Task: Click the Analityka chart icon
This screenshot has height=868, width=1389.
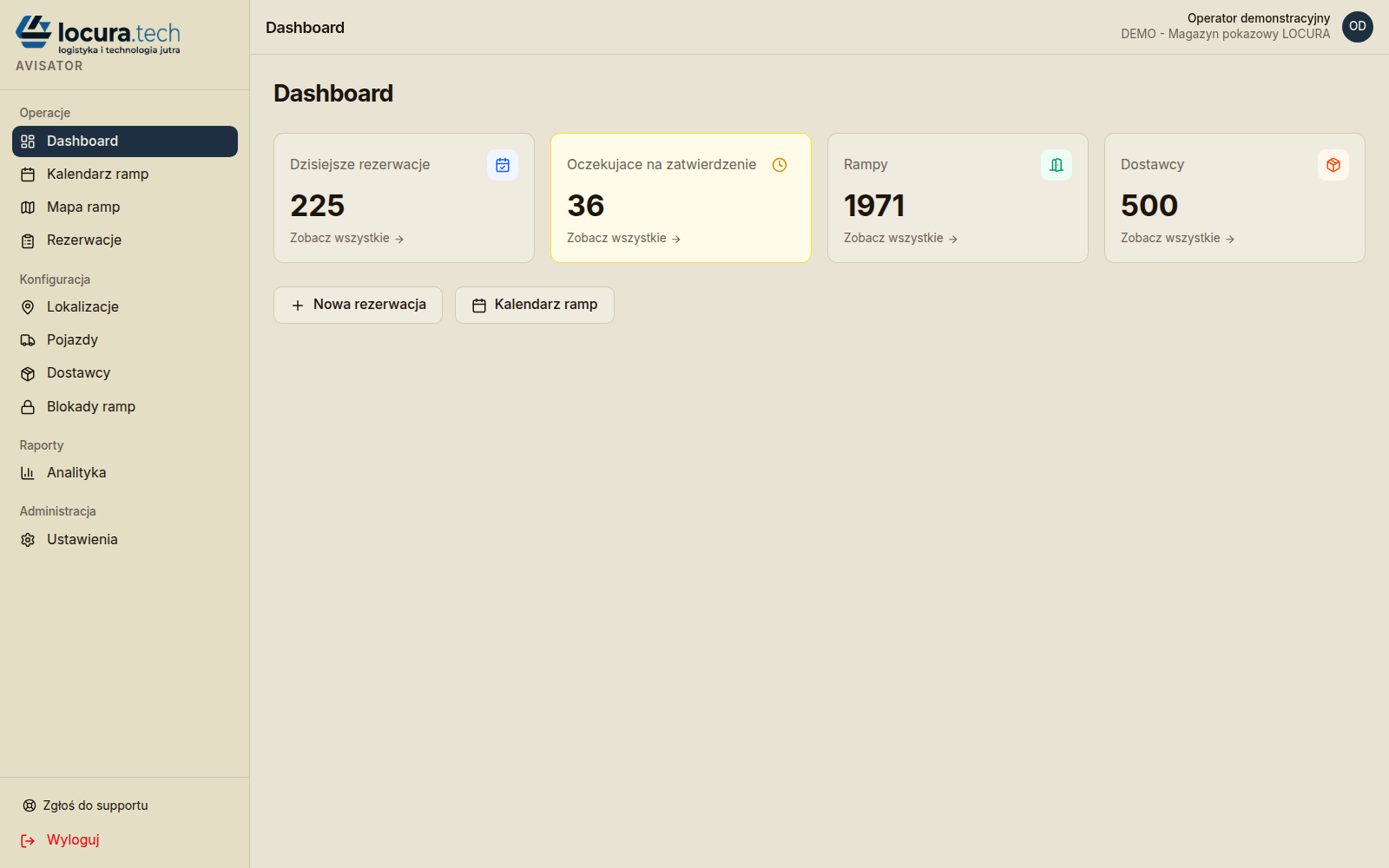Action: click(28, 473)
